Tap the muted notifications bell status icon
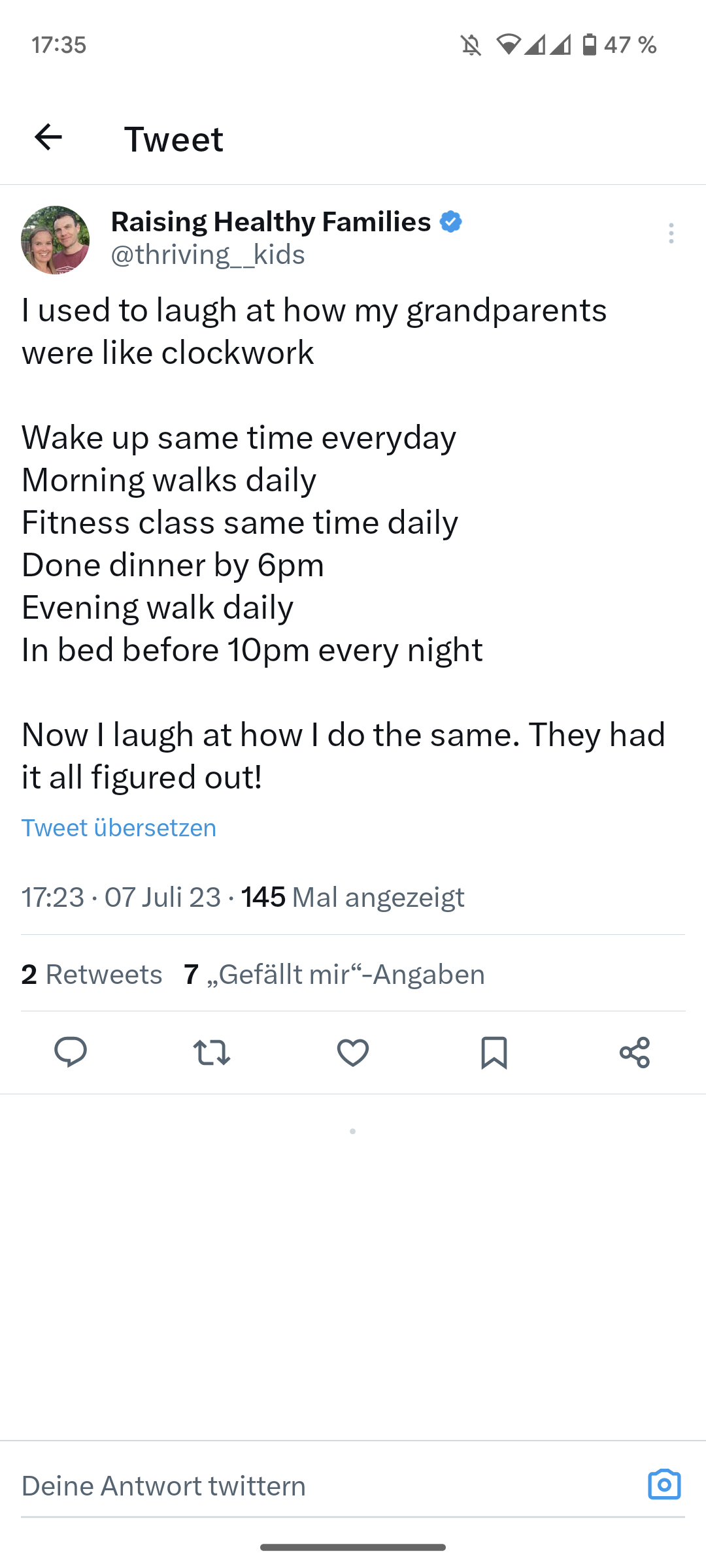The image size is (706, 1568). [471, 45]
